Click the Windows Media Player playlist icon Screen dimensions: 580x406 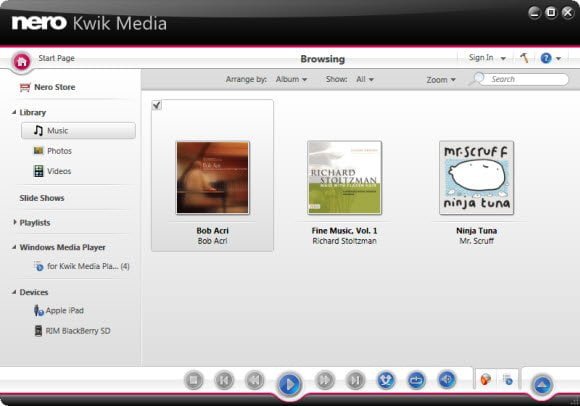[38, 266]
